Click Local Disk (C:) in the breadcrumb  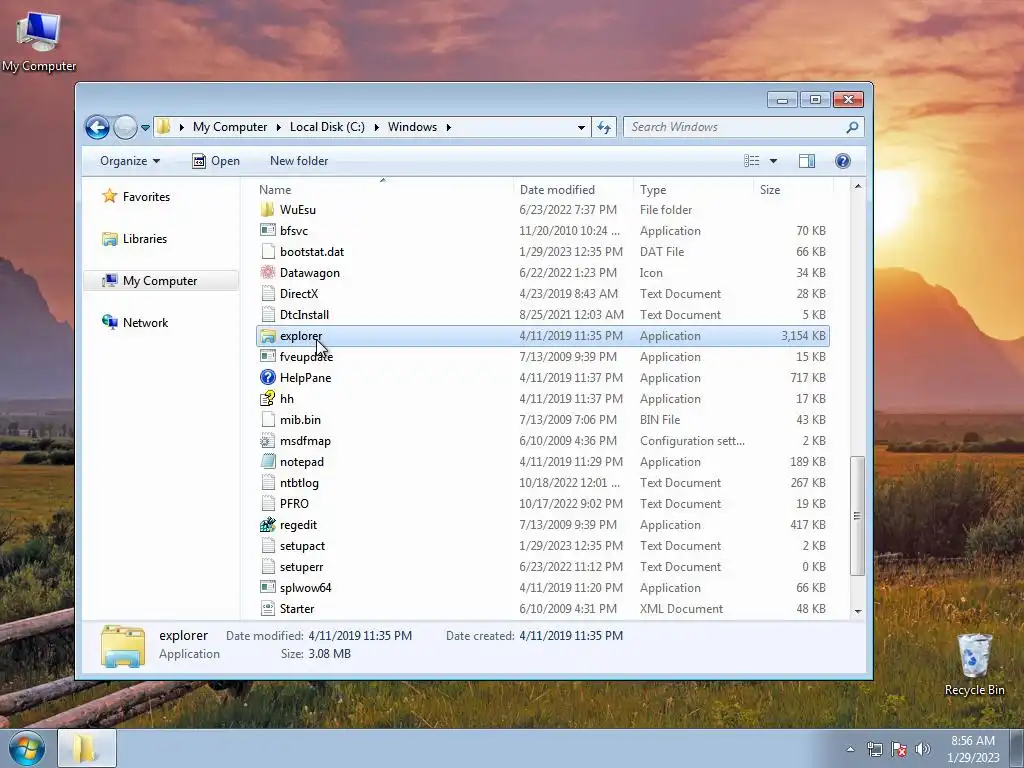pos(327,127)
